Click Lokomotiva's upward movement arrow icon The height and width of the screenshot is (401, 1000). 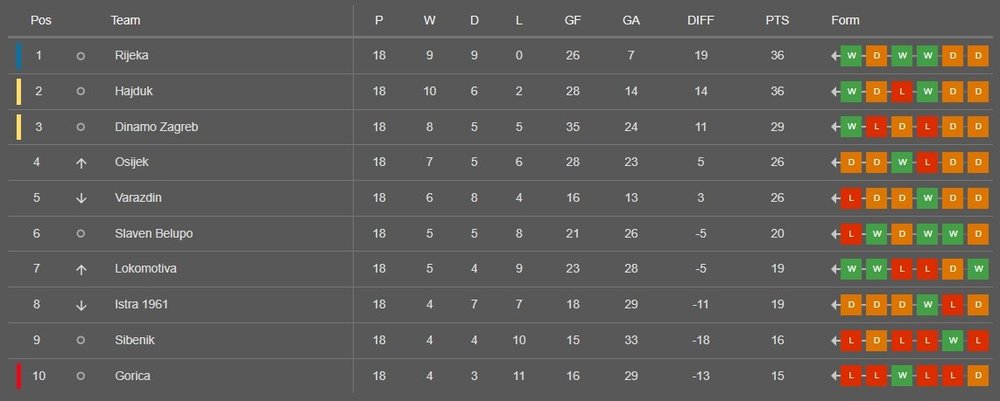click(x=81, y=269)
